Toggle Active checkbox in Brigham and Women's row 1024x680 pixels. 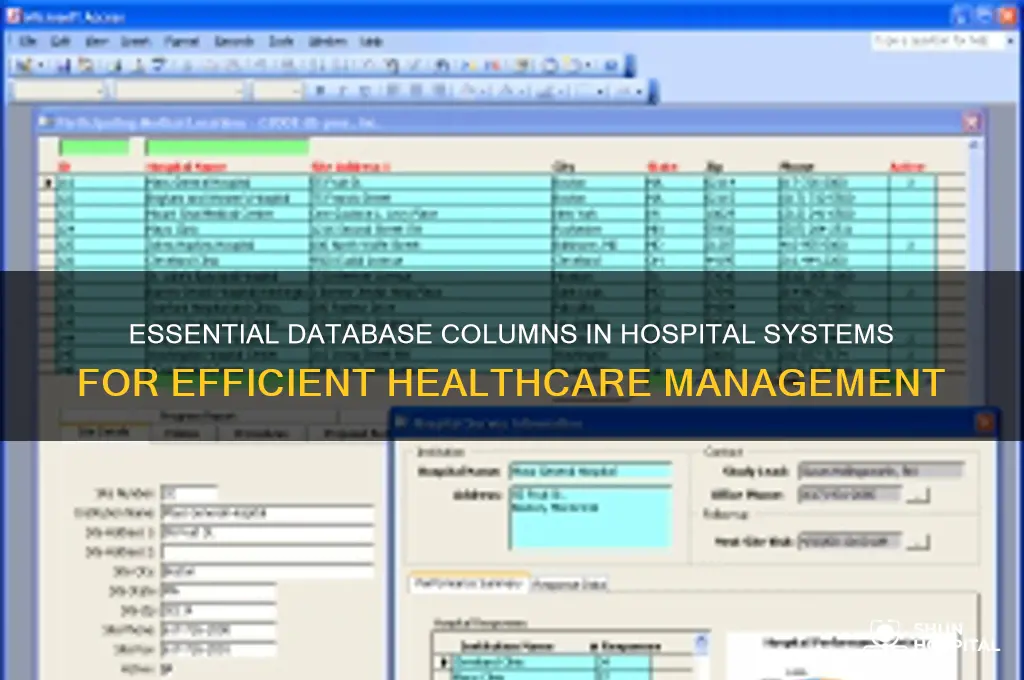coord(911,198)
